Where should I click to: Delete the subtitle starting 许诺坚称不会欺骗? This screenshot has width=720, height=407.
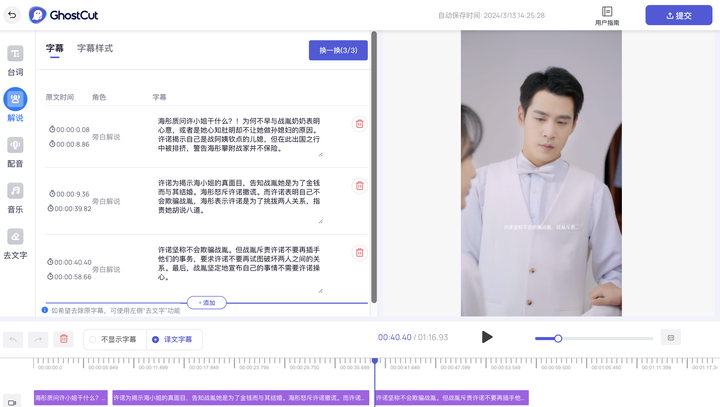point(360,252)
